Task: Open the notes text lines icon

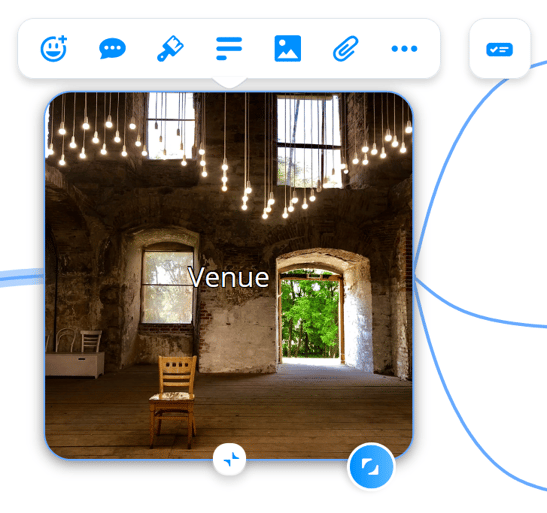Action: pyautogui.click(x=229, y=48)
